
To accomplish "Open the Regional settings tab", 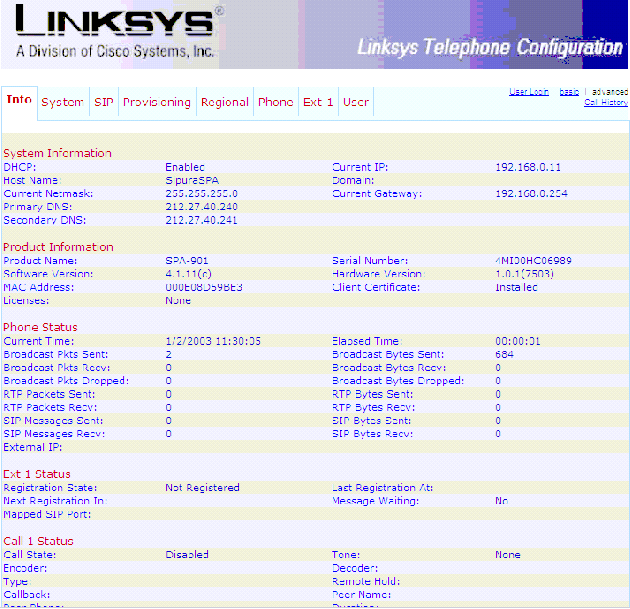I will point(225,102).
